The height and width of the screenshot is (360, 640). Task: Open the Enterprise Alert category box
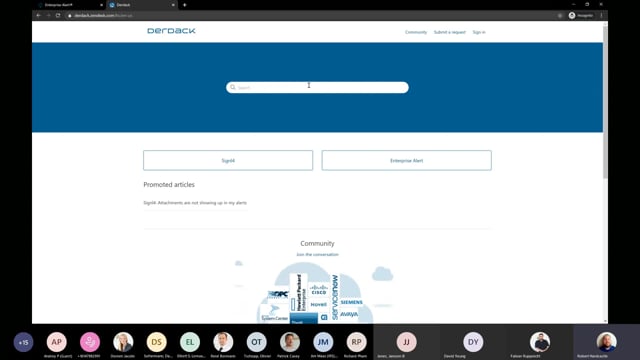[x=406, y=160]
